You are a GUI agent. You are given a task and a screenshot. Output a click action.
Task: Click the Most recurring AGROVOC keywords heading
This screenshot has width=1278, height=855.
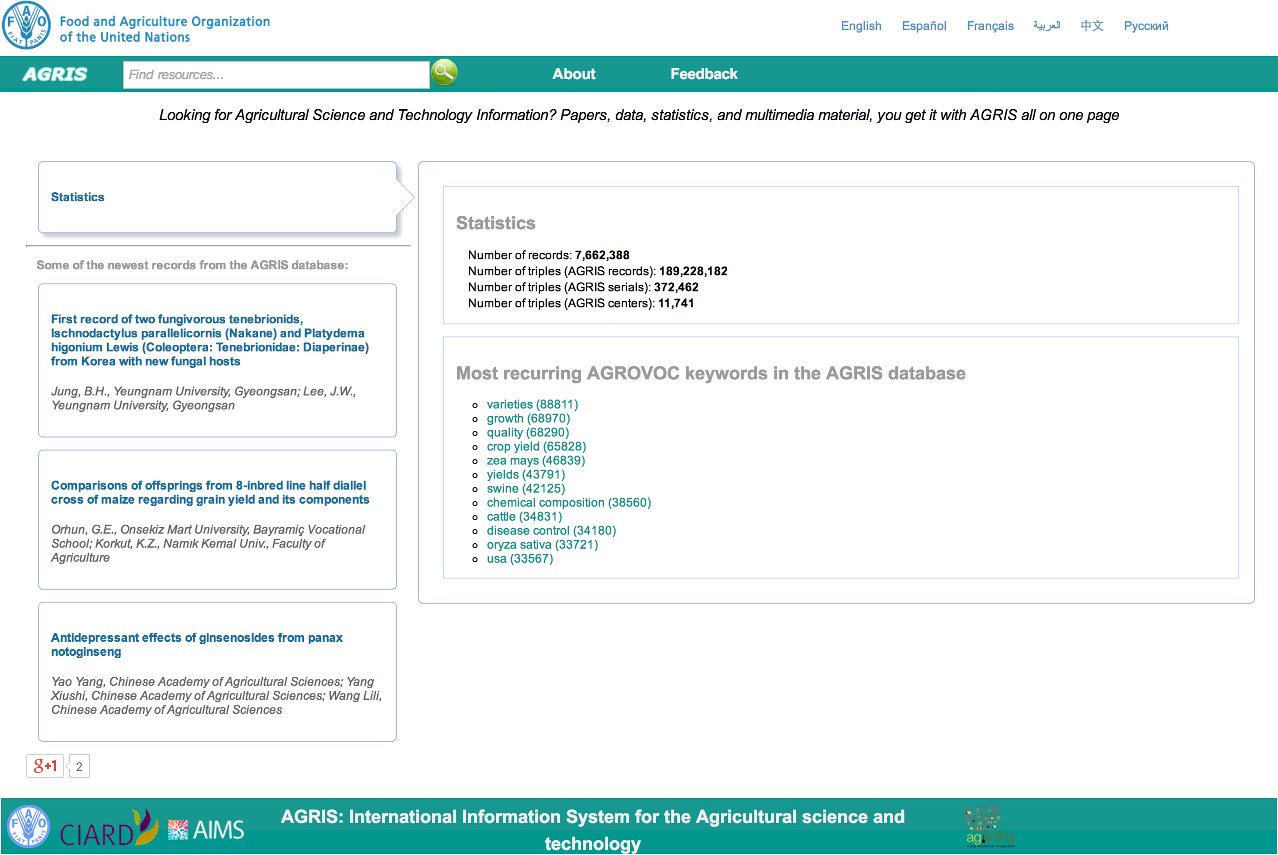point(711,374)
